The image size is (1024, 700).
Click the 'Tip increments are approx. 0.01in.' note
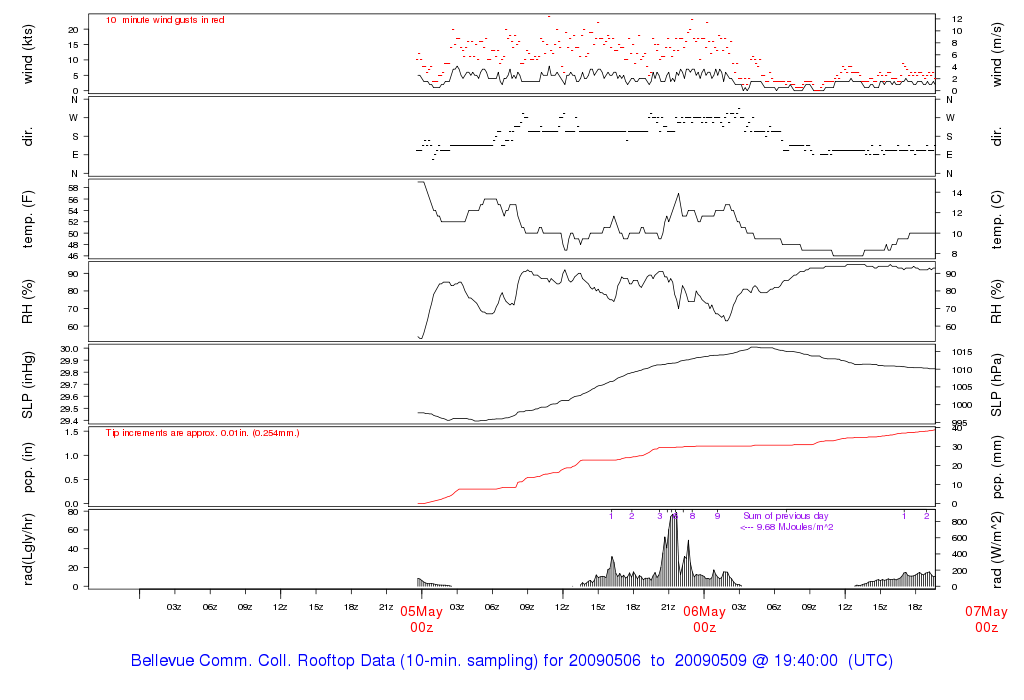[202, 433]
